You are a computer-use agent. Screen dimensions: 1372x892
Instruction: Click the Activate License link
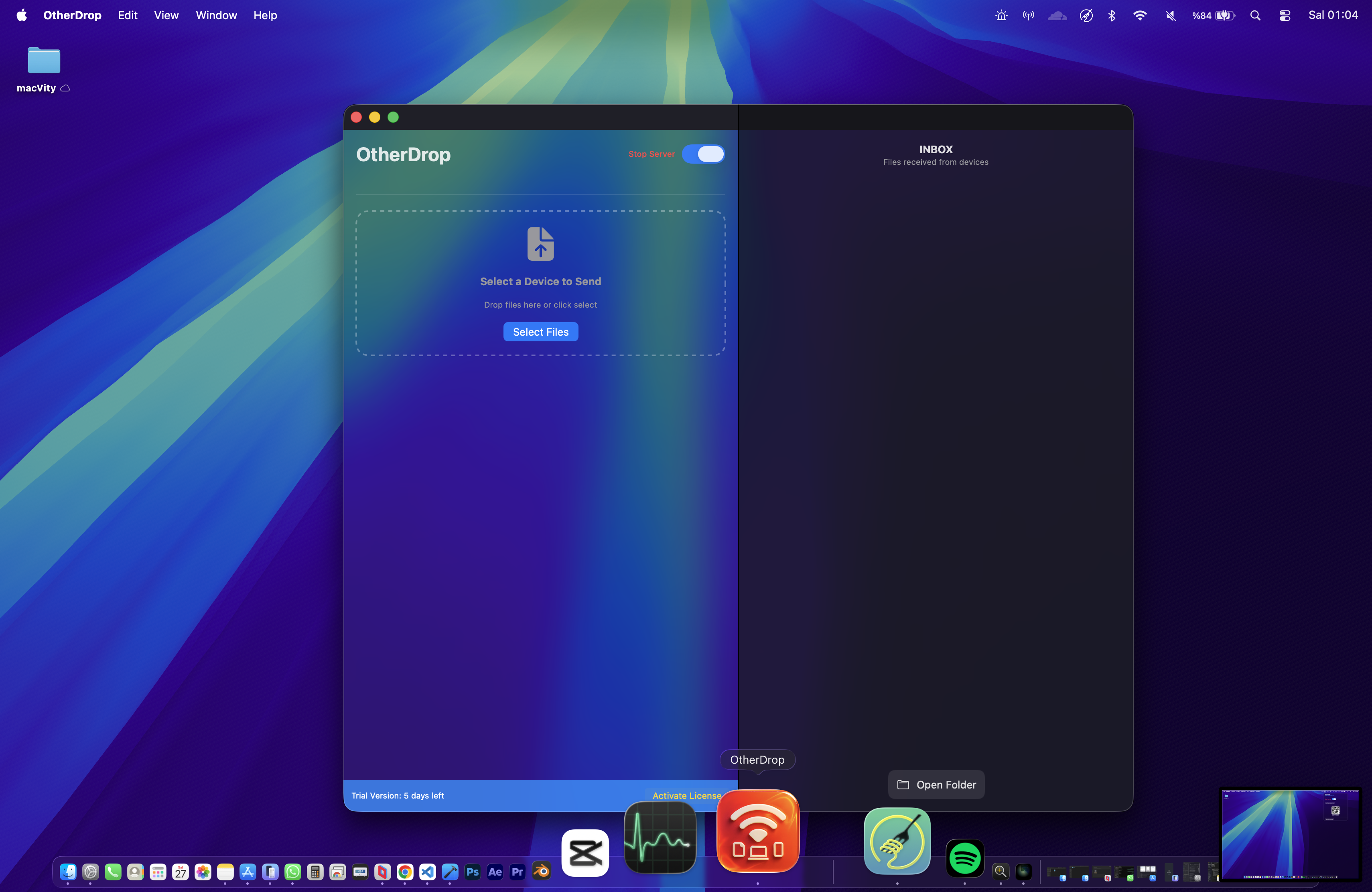[686, 795]
